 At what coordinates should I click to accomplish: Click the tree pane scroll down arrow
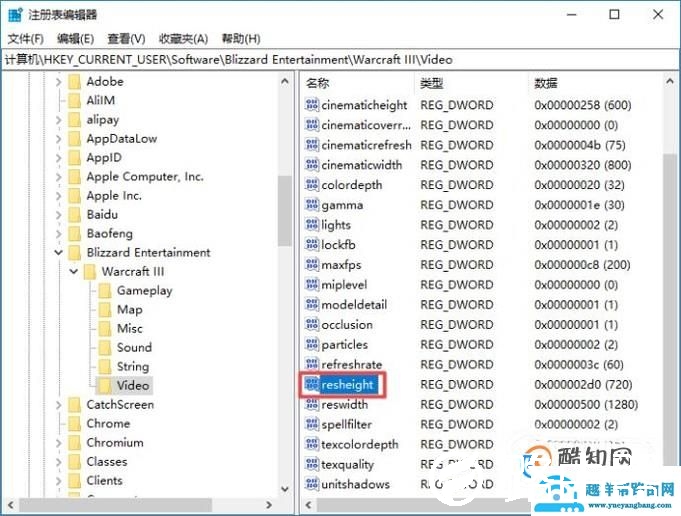coord(285,489)
